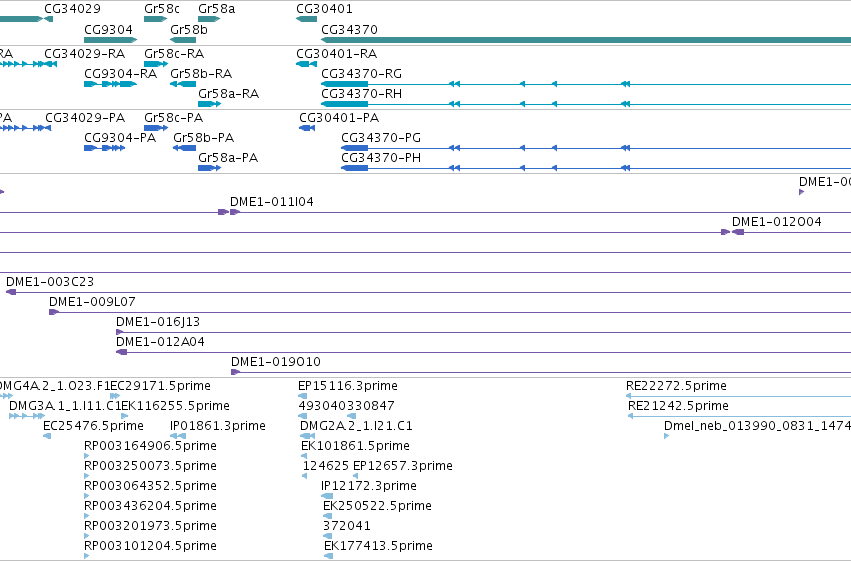Viewport: 851px width, 561px height.
Task: Select clone DME1-009L07
Action: (92, 302)
